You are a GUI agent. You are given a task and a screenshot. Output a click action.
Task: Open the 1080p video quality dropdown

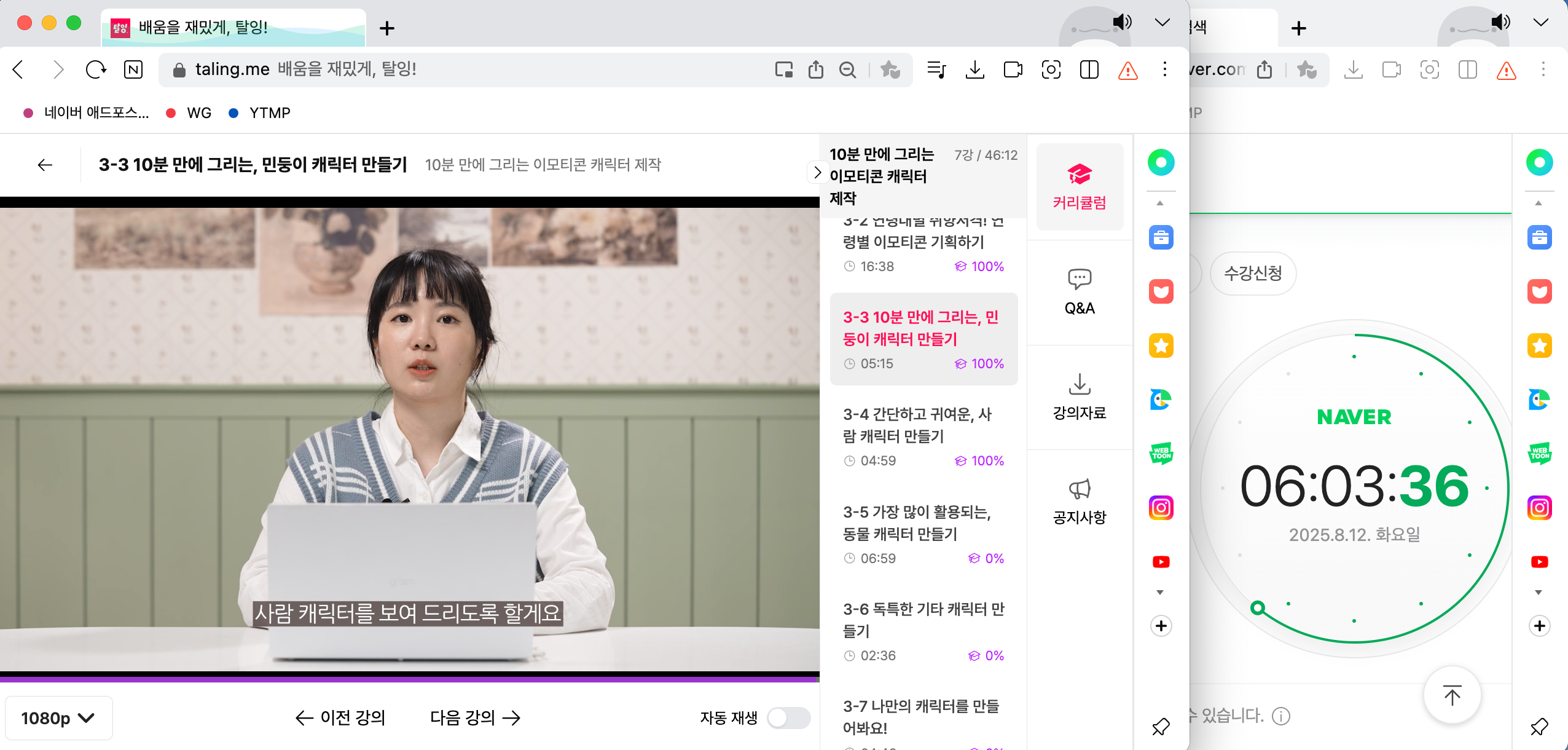58,718
